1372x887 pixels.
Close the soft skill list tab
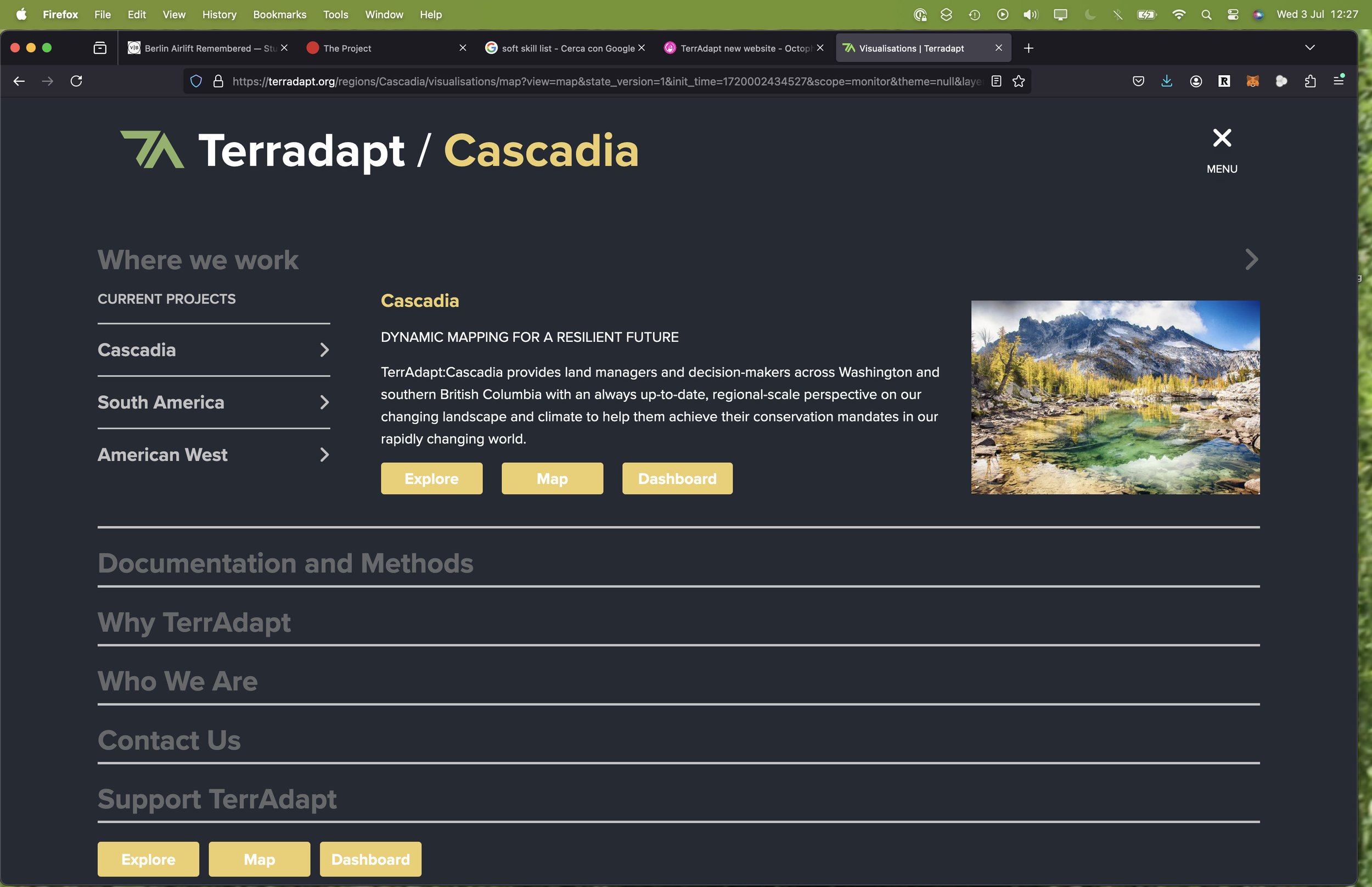click(642, 48)
